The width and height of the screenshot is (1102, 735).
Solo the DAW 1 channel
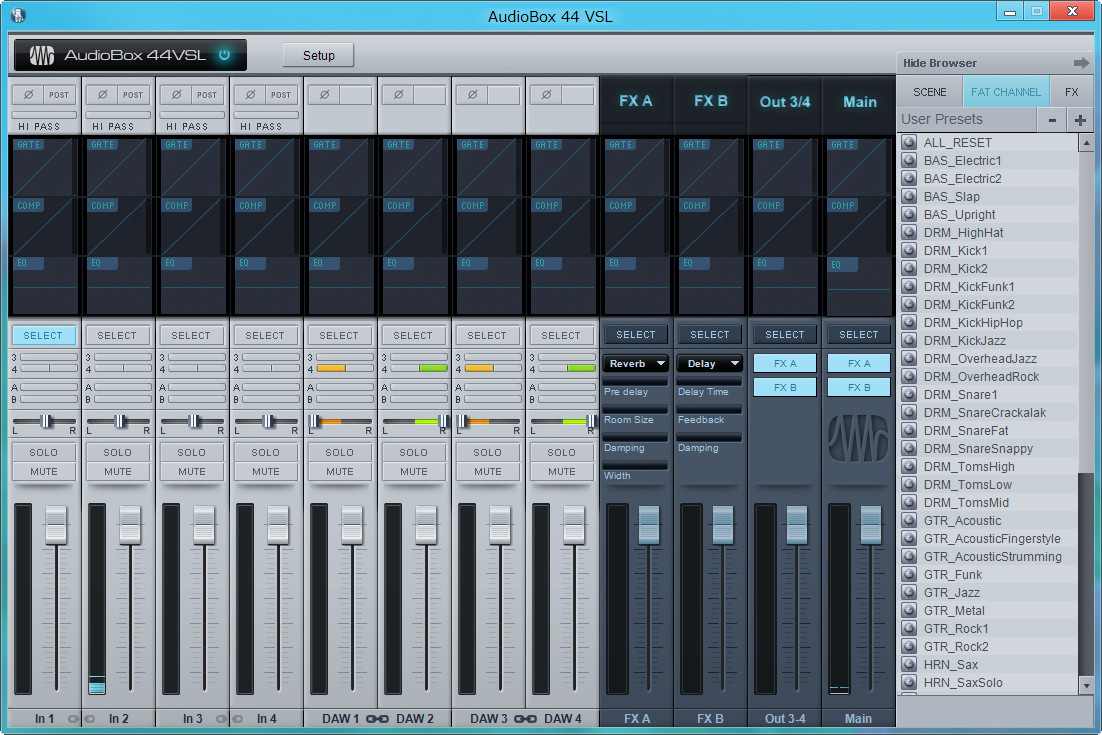pyautogui.click(x=339, y=453)
